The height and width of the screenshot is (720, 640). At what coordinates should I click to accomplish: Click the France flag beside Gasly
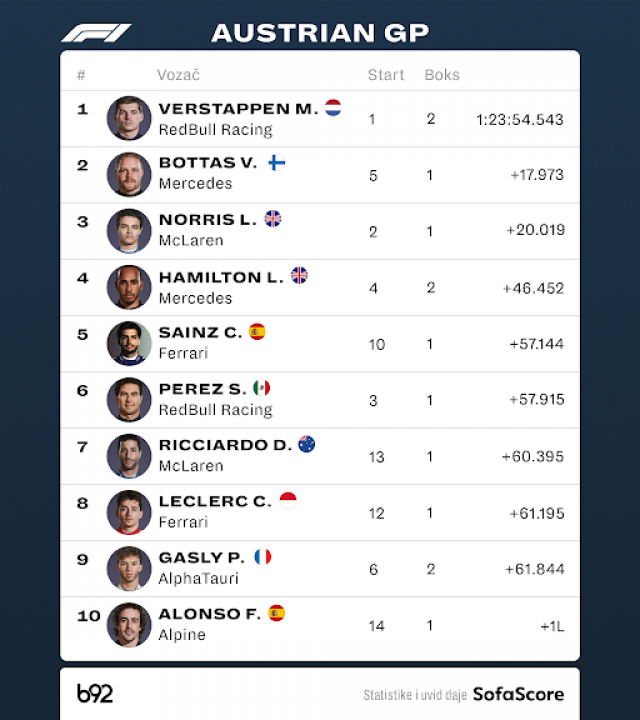(262, 557)
